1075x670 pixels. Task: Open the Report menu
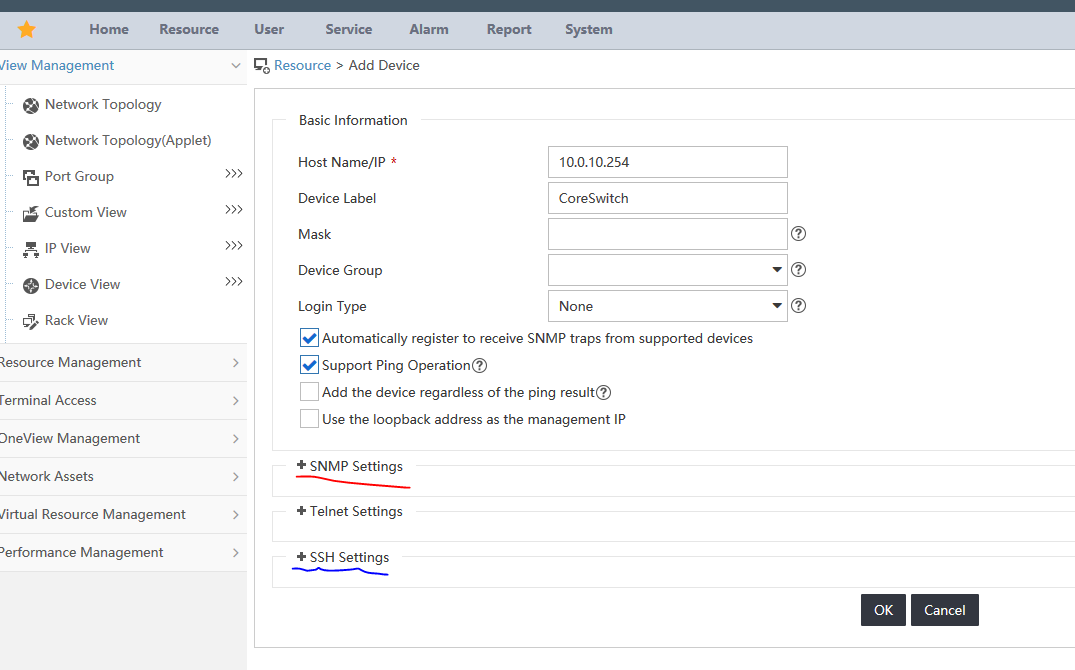509,29
